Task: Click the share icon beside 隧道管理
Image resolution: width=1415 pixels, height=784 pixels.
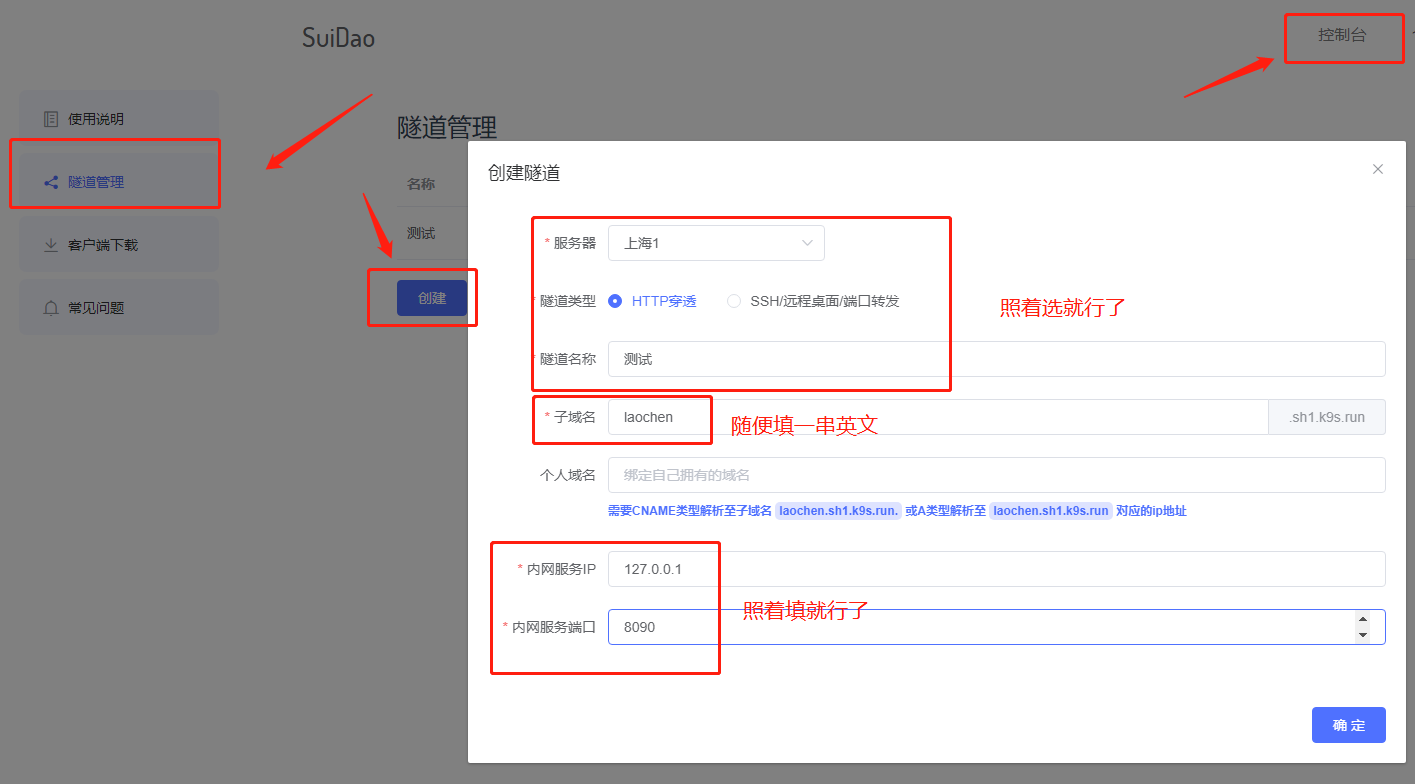Action: point(51,182)
